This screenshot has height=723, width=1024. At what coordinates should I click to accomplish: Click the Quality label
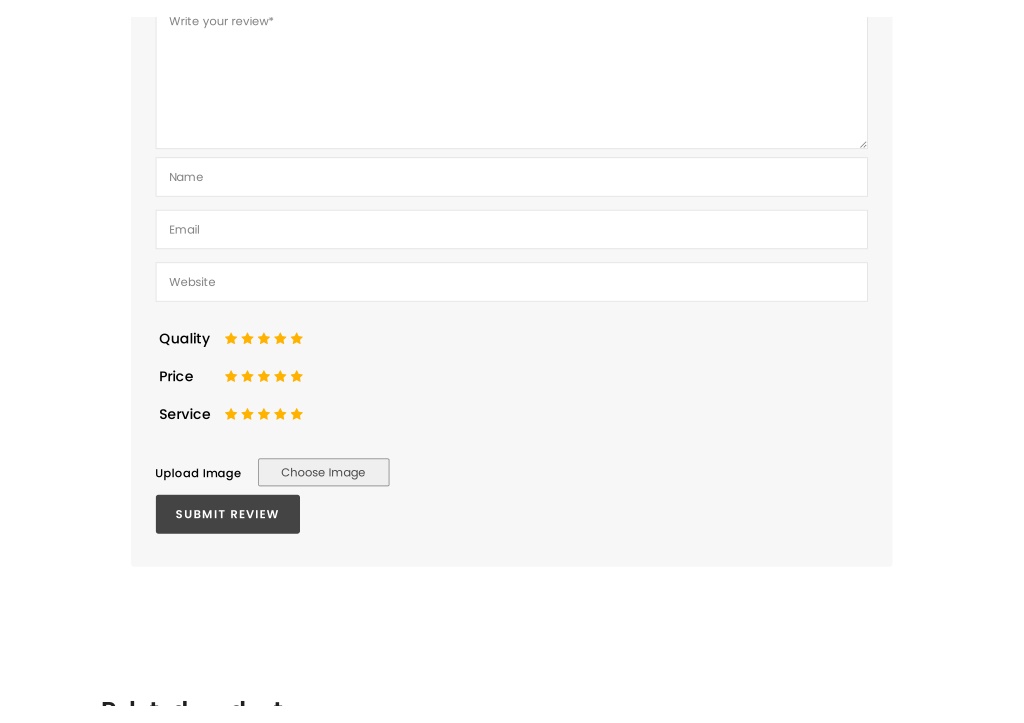coord(184,339)
